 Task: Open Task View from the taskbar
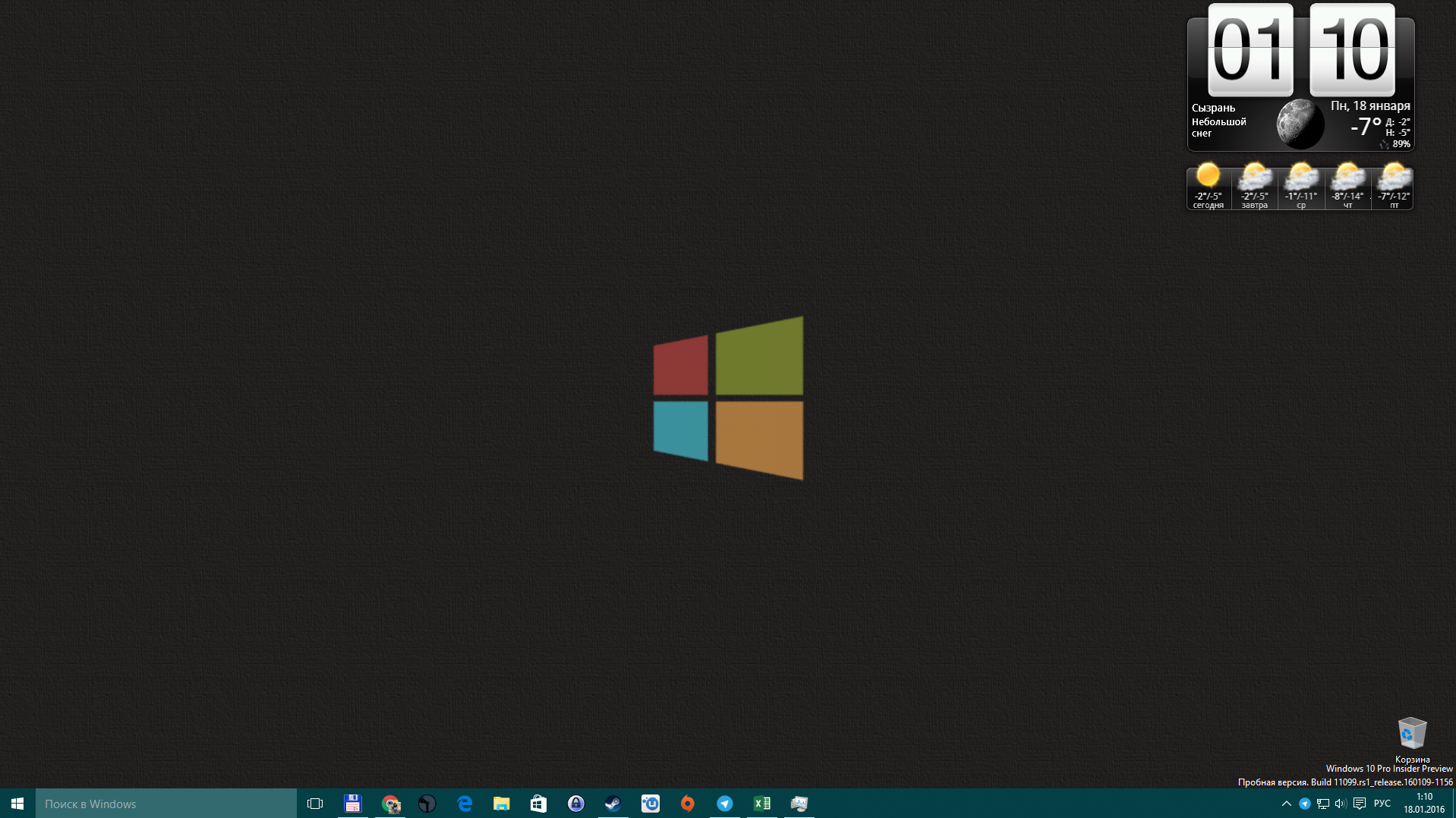tap(315, 804)
